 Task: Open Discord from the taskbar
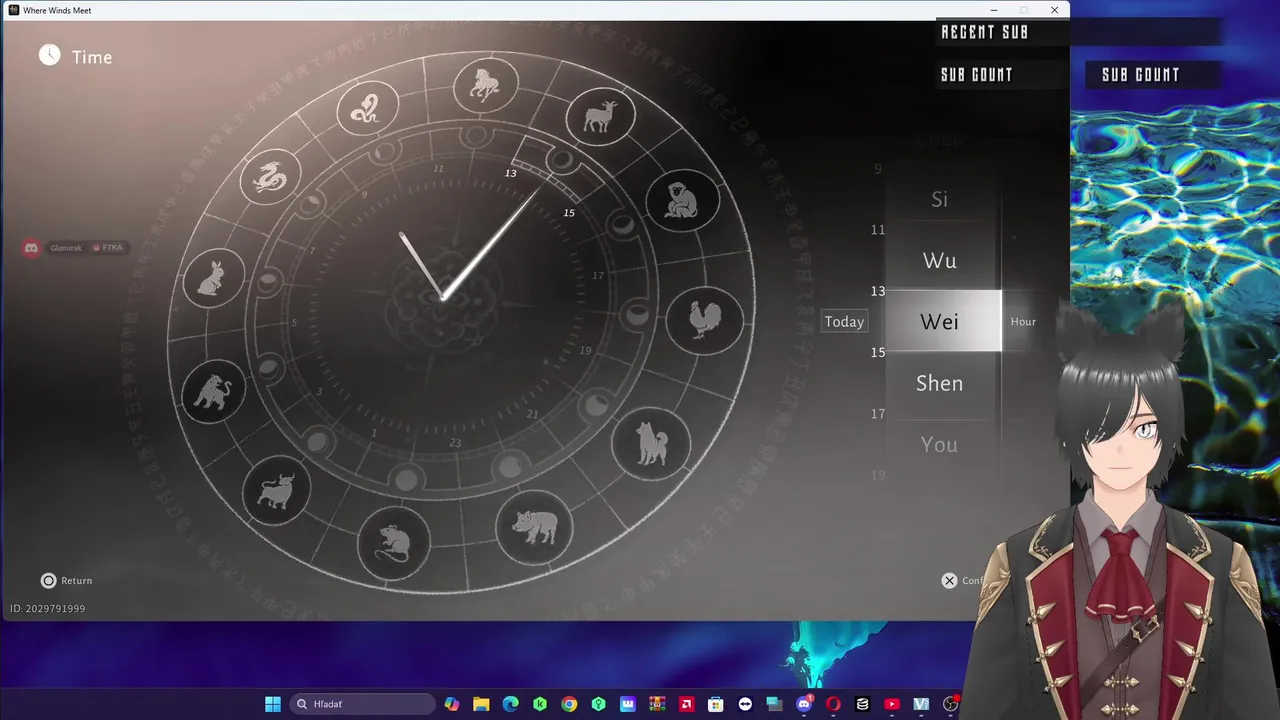pos(804,704)
